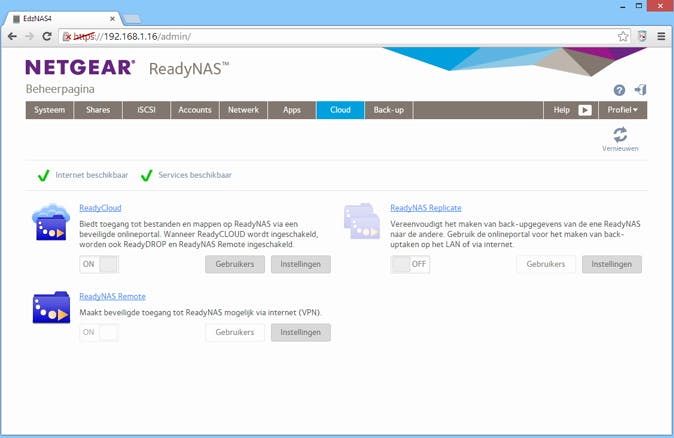Maximize the browser window
Image resolution: width=674 pixels, height=438 pixels.
[x=639, y=6]
